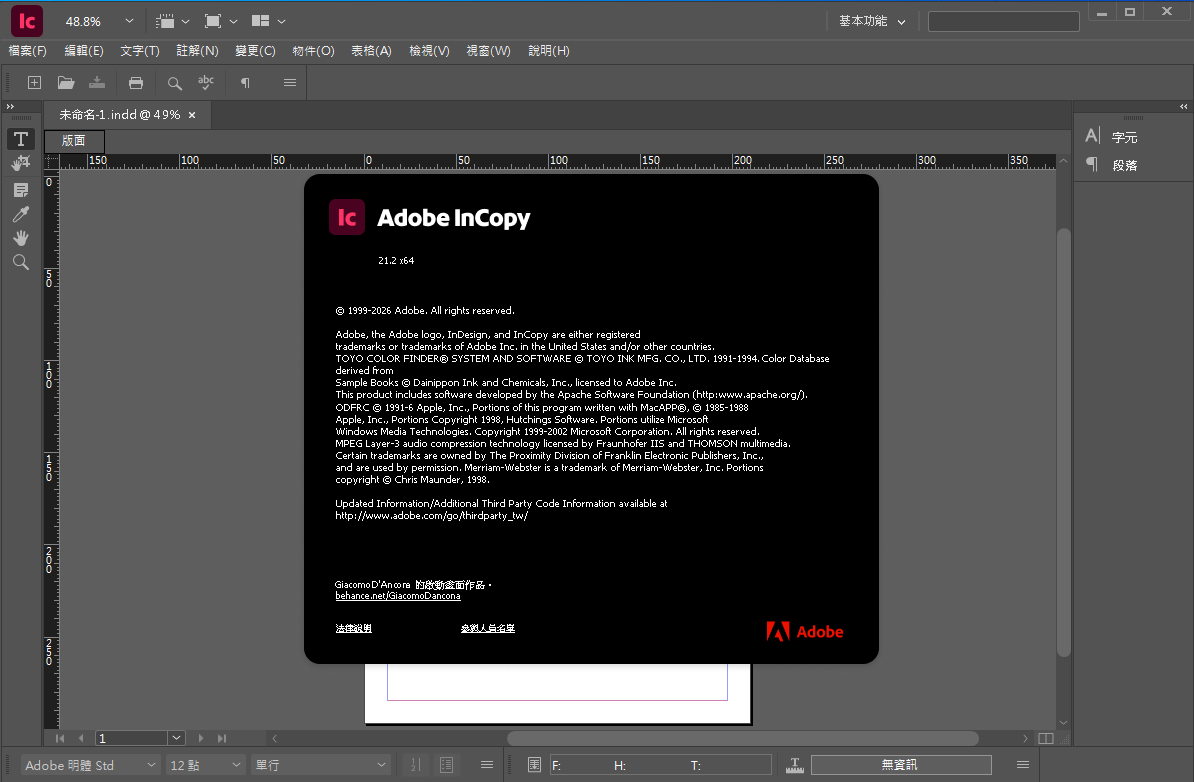The height and width of the screenshot is (782, 1194).
Task: Switch to the 版面 view tab
Action: 74,141
